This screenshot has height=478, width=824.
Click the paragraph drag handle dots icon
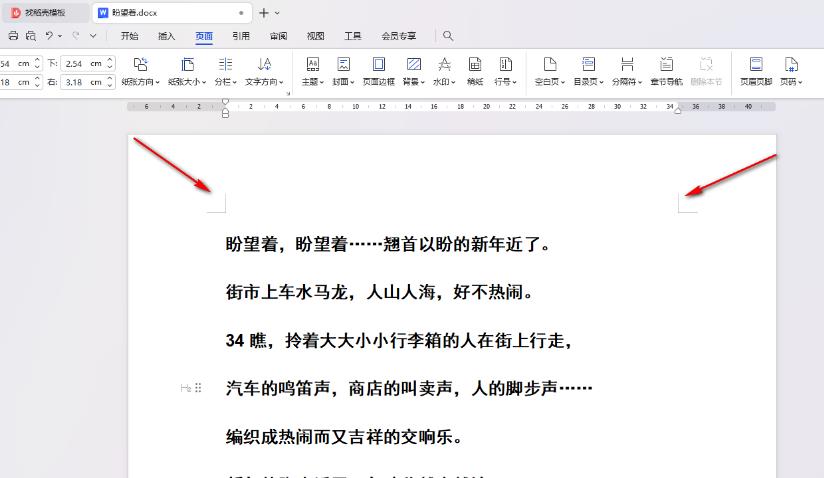click(x=198, y=388)
